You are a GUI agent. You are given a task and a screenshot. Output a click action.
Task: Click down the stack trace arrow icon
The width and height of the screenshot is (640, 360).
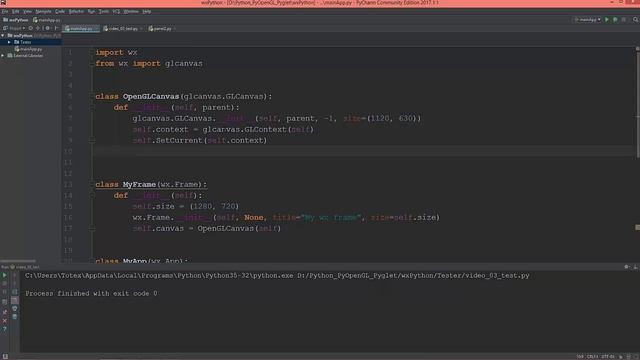(15, 283)
